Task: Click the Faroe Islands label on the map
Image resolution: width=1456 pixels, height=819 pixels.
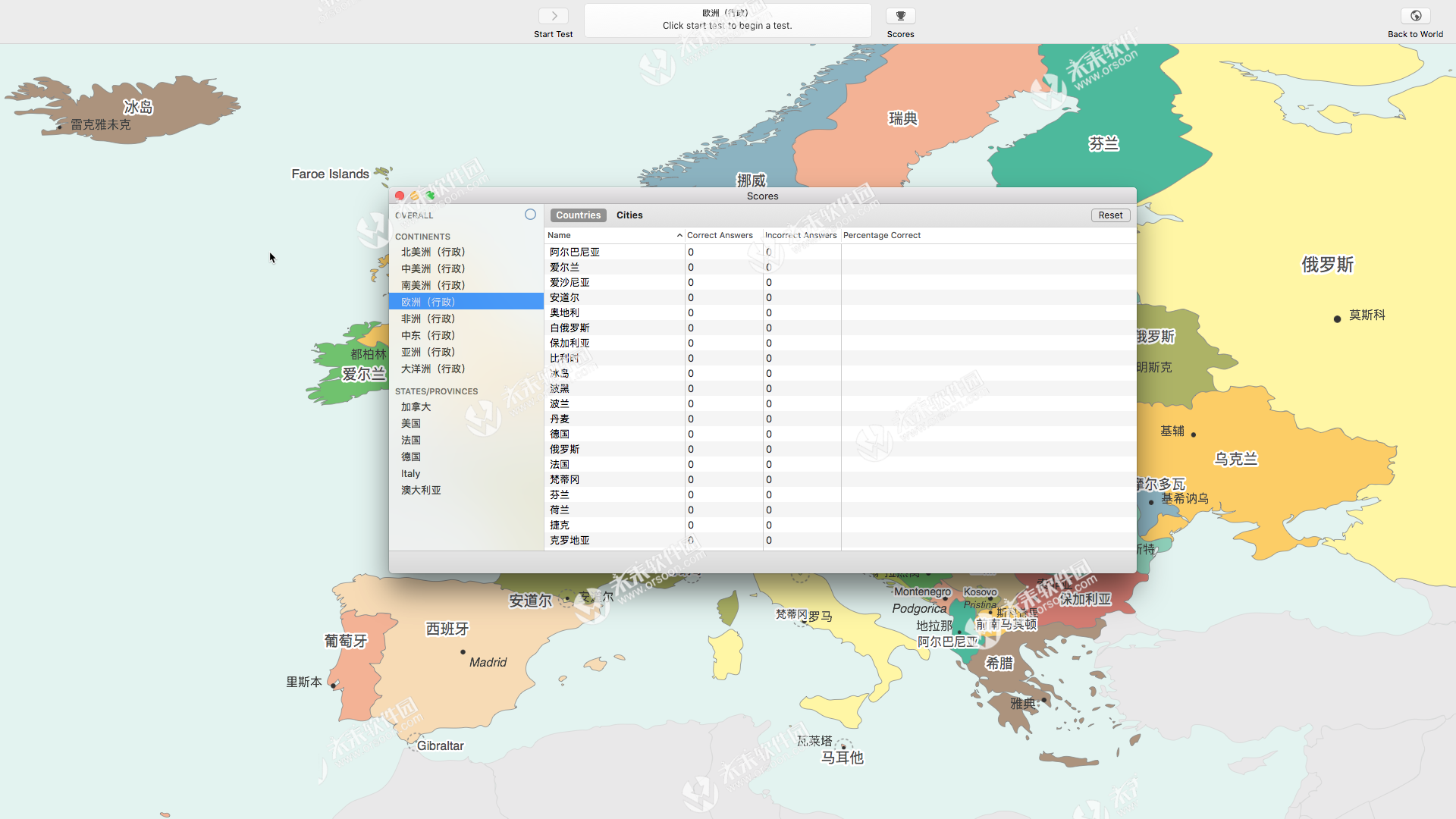Action: coord(330,174)
